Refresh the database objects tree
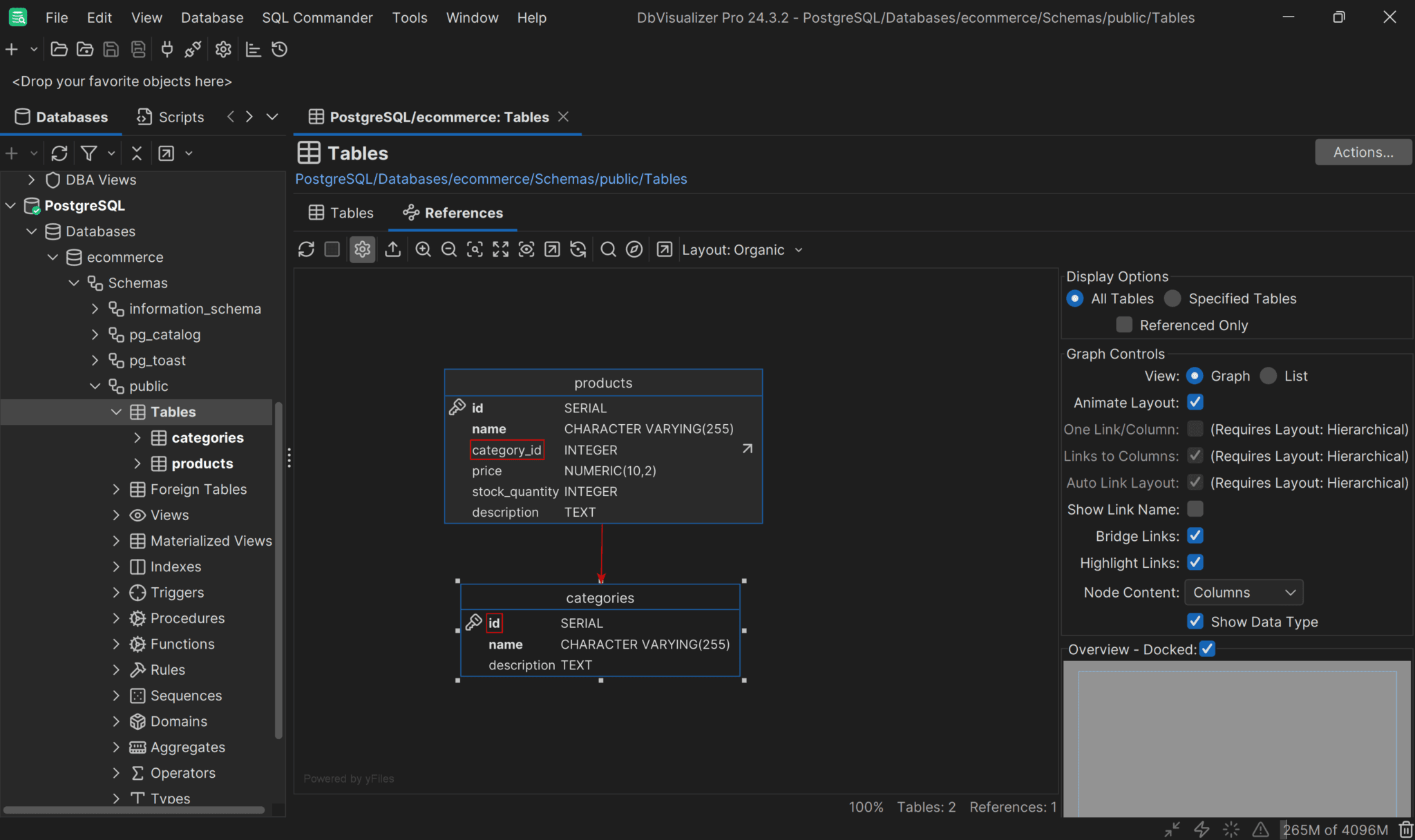The image size is (1415, 840). (59, 153)
